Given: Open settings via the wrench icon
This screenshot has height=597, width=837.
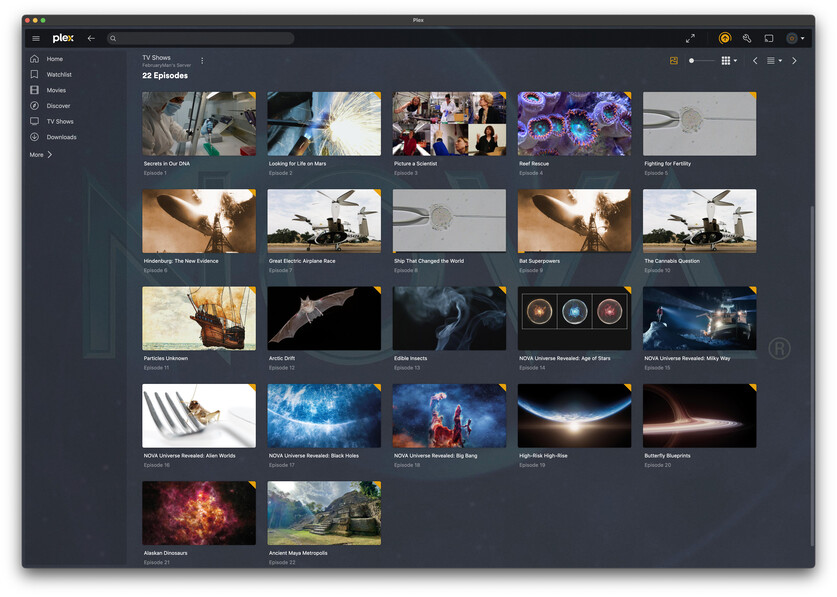Looking at the screenshot, I should (x=747, y=38).
